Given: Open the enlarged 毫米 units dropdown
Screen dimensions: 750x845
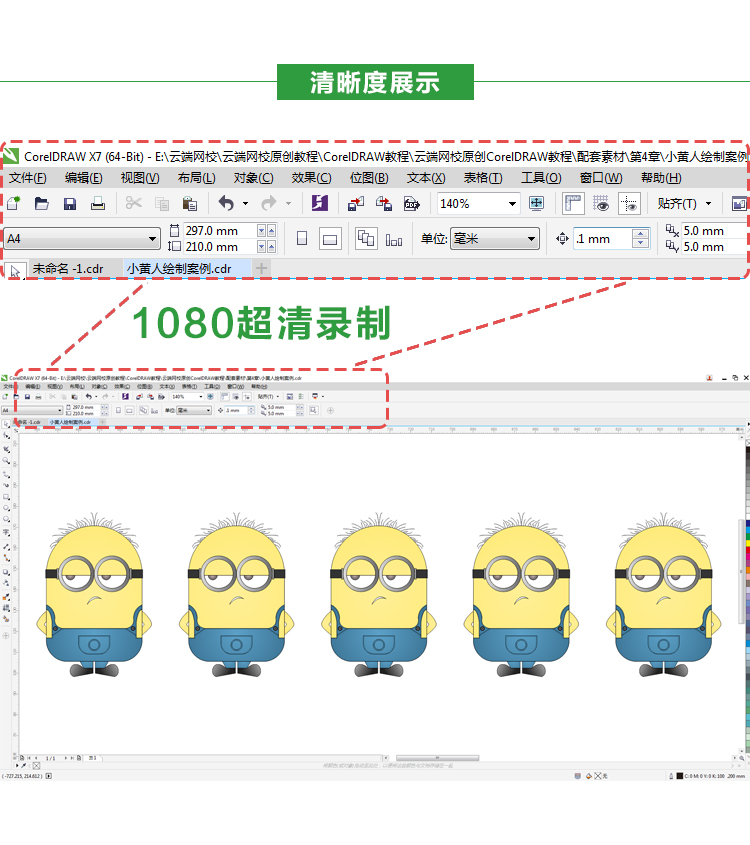Looking at the screenshot, I should (x=531, y=239).
